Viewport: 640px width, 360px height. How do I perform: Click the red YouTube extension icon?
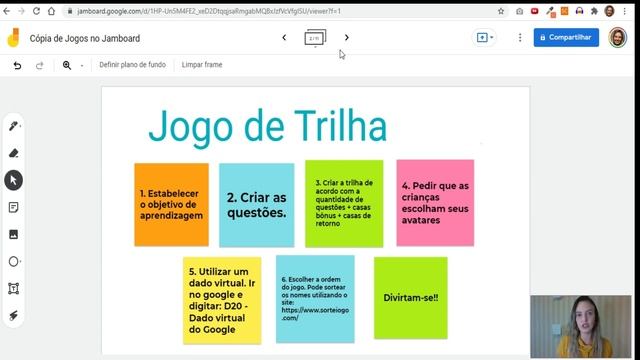coord(535,11)
